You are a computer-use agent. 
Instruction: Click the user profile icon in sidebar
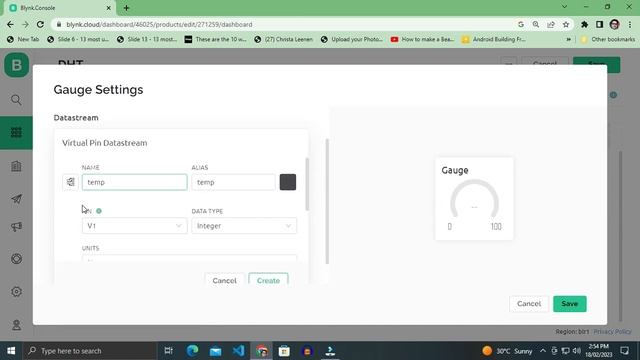click(x=16, y=325)
